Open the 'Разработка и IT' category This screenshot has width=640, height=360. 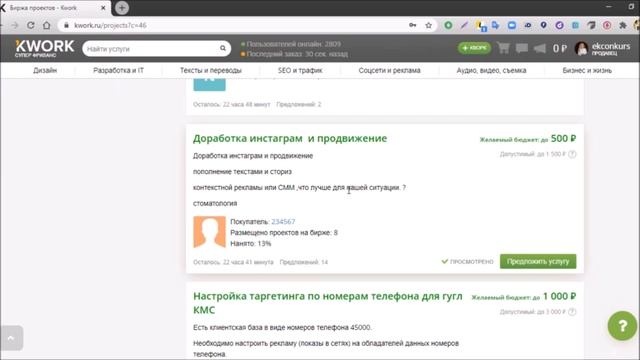coord(118,70)
